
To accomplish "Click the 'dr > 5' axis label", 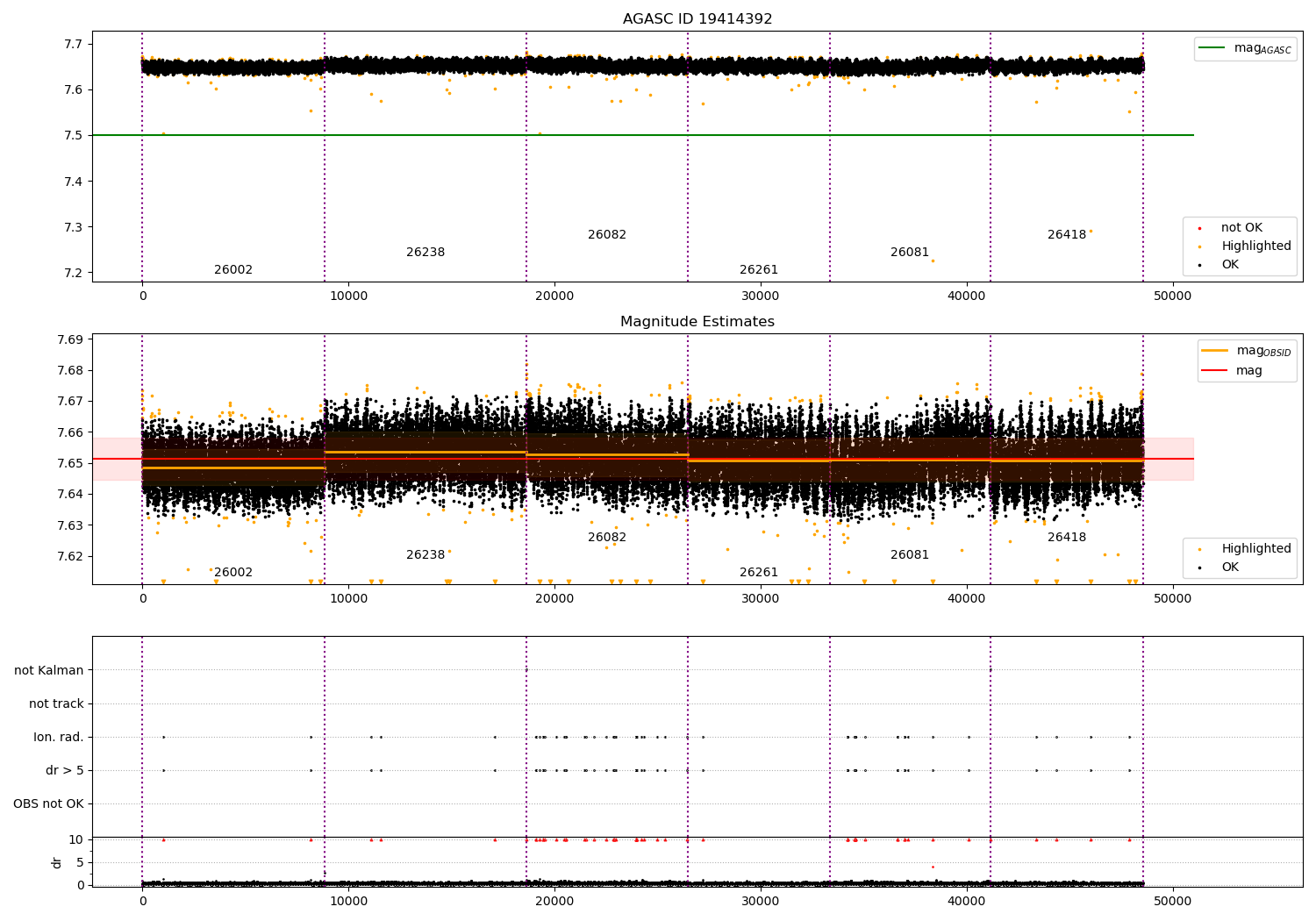I will click(x=65, y=771).
